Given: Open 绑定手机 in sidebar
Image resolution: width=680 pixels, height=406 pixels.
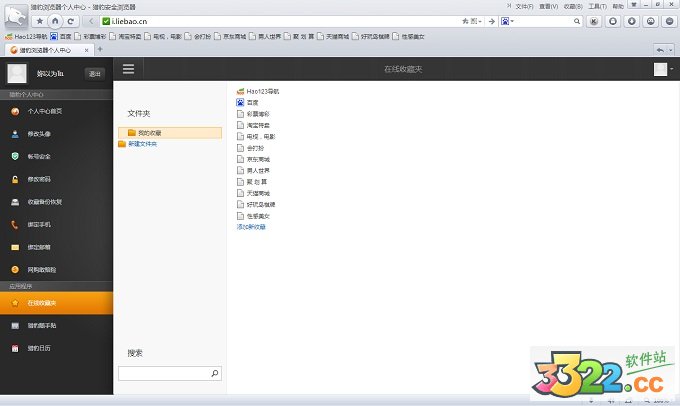Looking at the screenshot, I should coord(56,224).
